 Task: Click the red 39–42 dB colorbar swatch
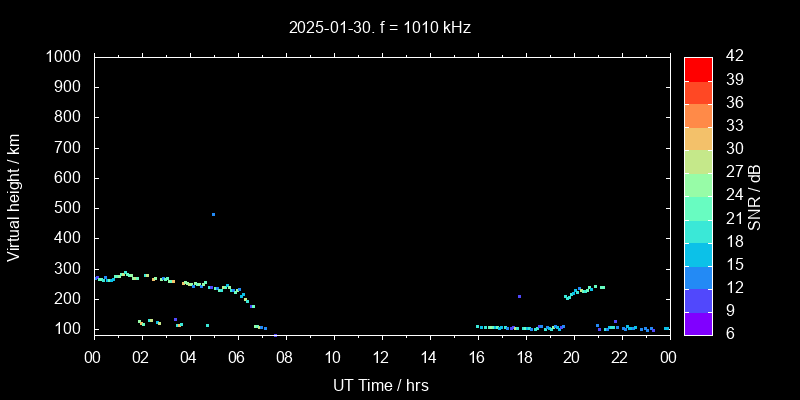(697, 68)
